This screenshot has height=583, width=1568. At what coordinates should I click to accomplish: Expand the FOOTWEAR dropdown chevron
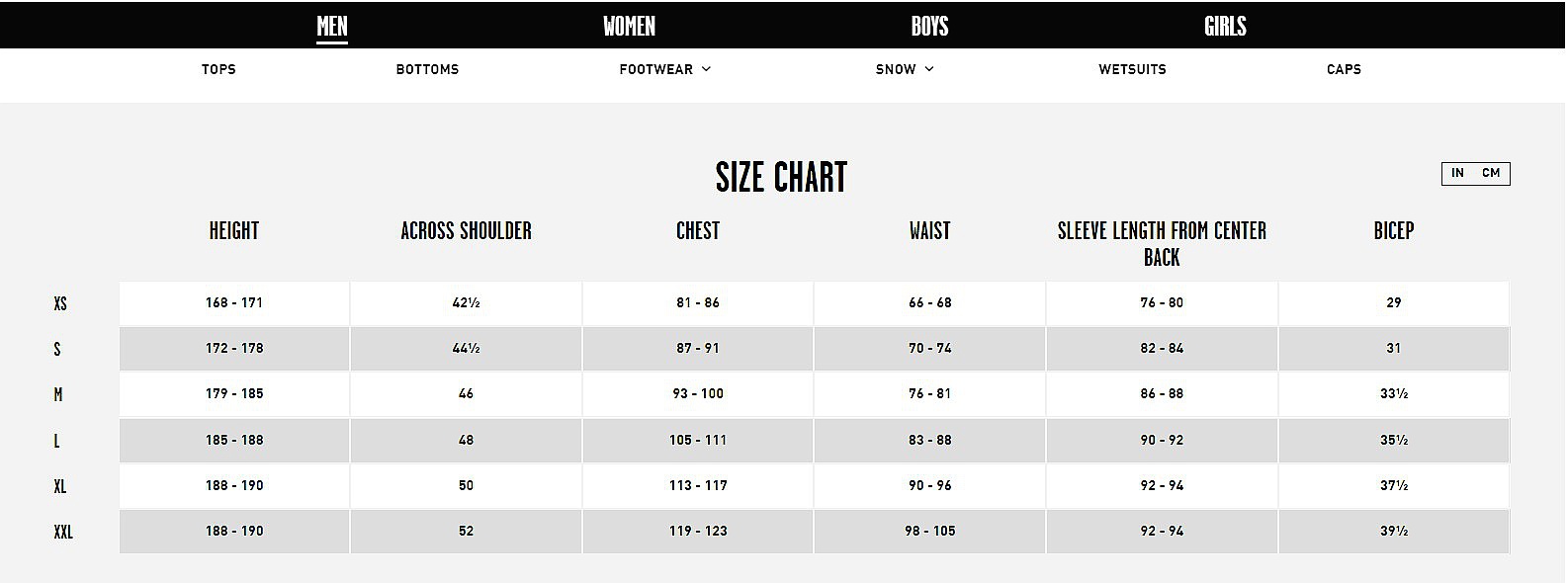(706, 69)
